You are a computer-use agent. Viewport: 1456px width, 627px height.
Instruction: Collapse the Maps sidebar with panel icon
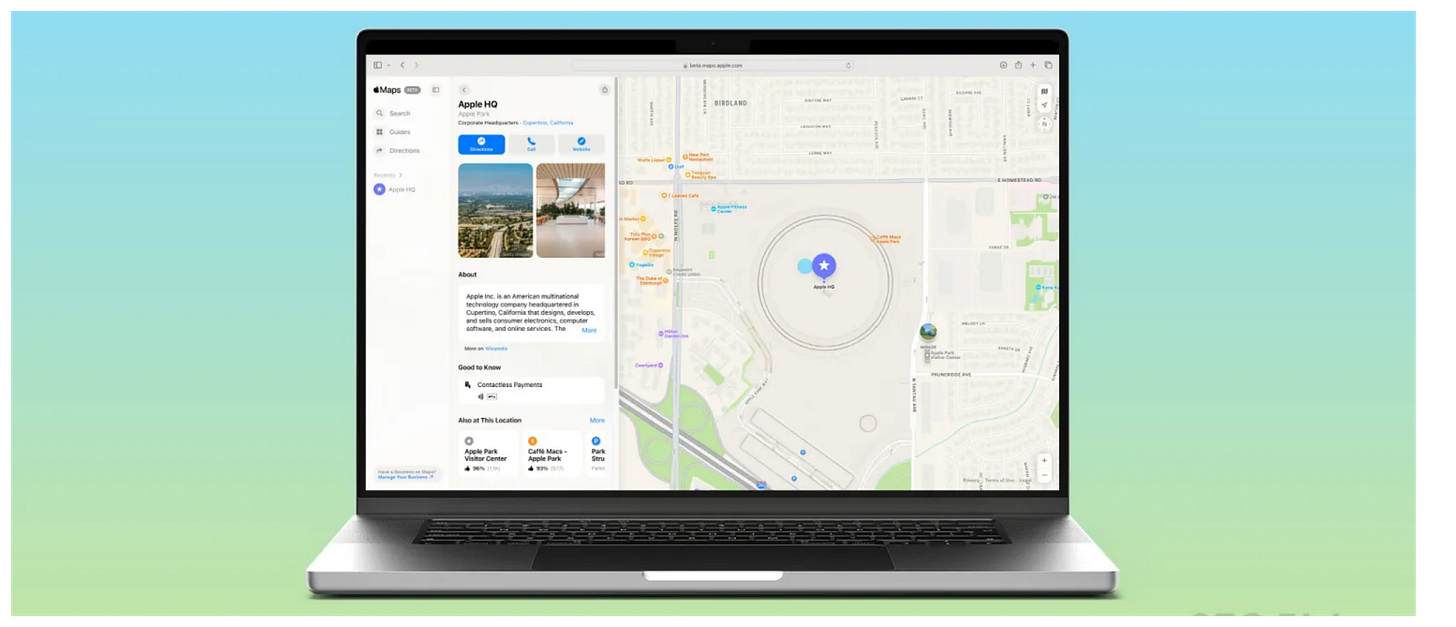point(436,90)
